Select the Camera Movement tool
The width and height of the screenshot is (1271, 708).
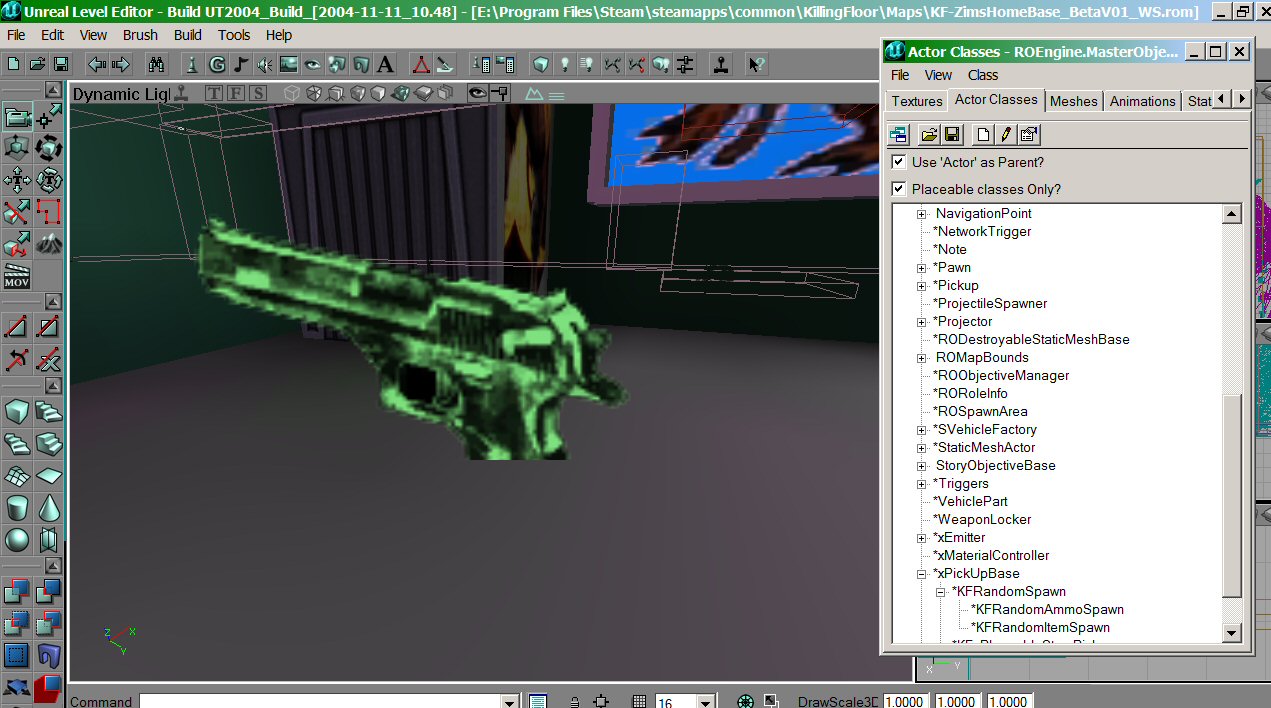point(17,118)
